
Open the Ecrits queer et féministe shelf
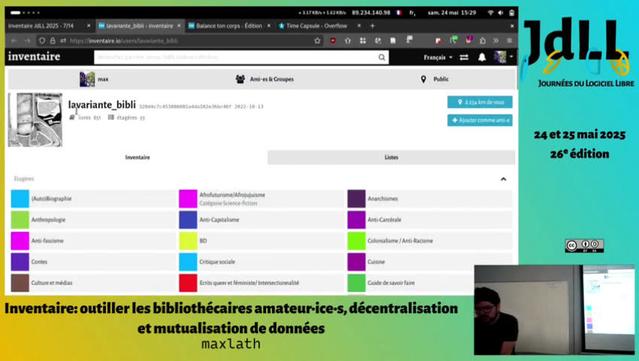tap(261, 283)
